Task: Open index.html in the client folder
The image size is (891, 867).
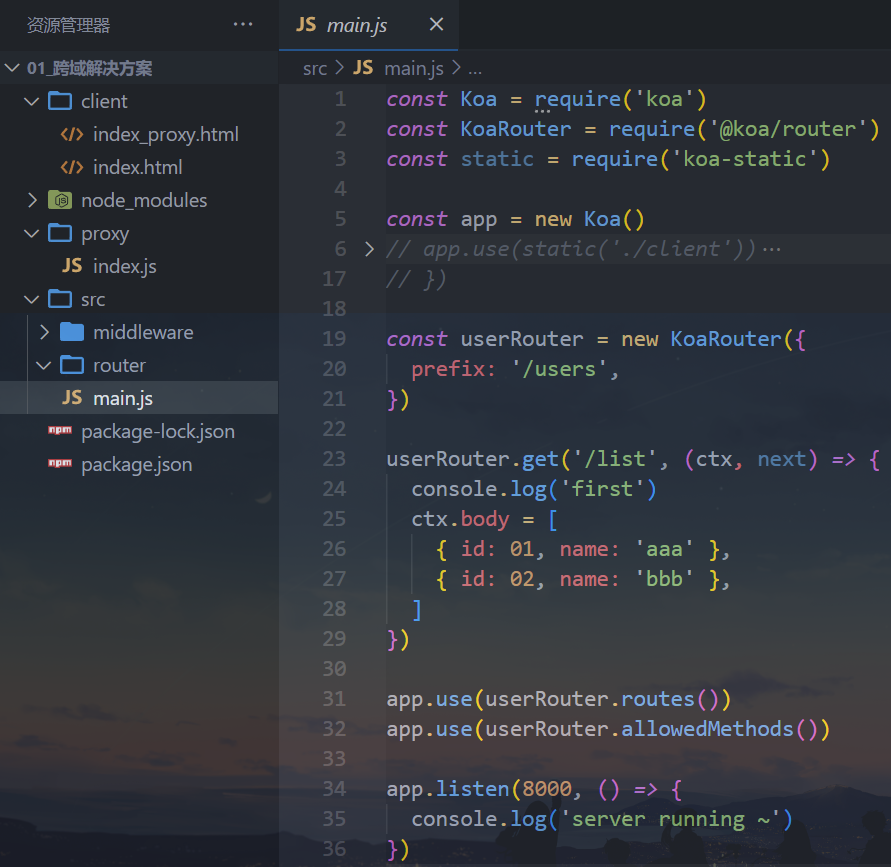Action: click(138, 168)
